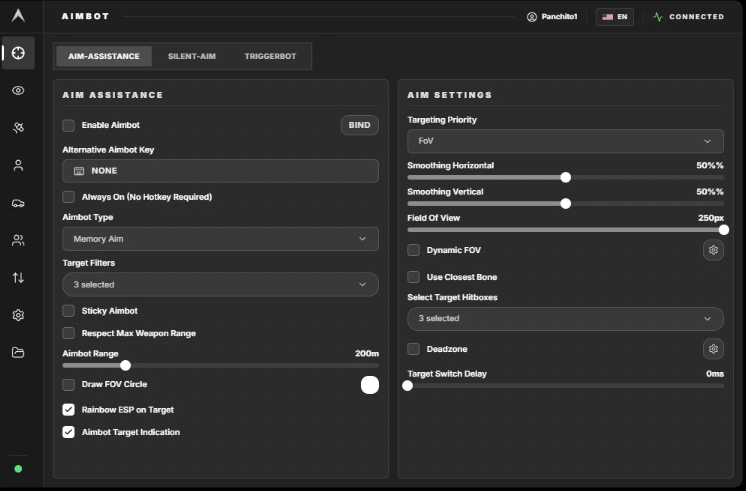Open the multi-user Players list section in sidebar

pyautogui.click(x=18, y=240)
